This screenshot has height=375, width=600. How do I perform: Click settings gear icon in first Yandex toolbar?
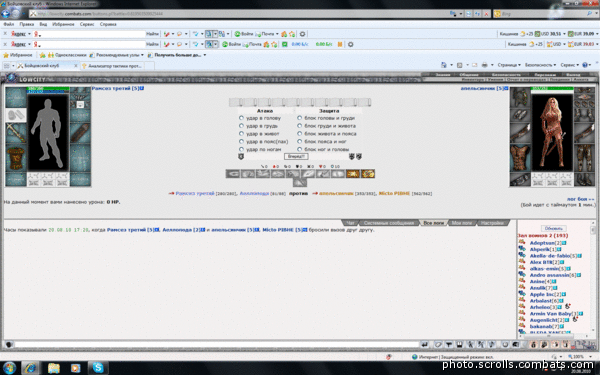[302, 34]
